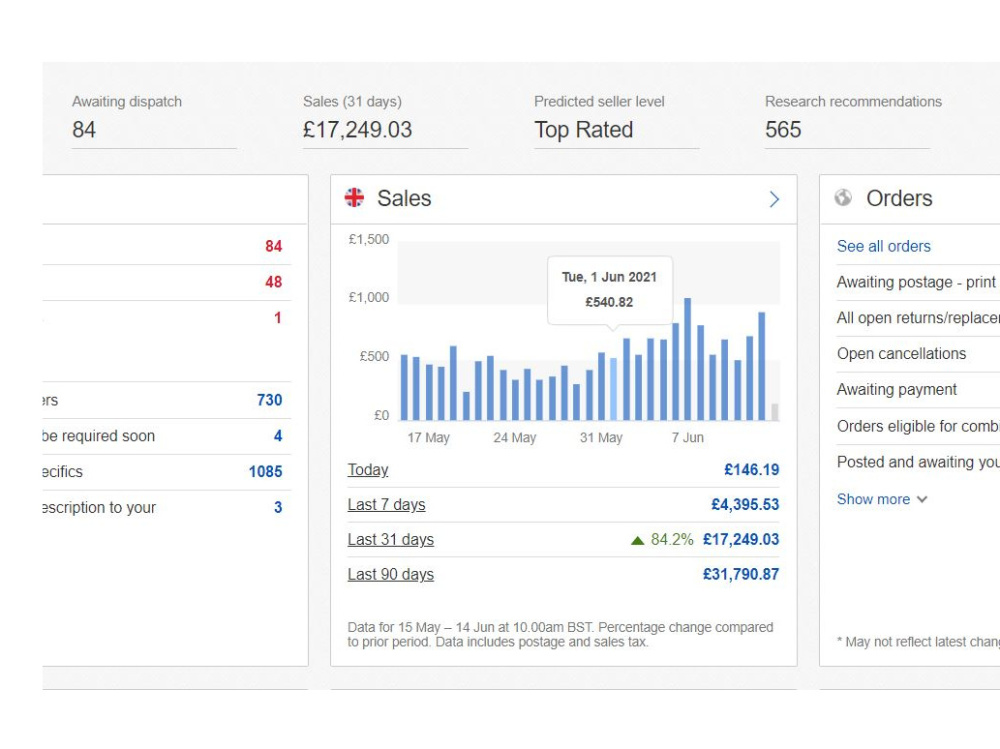Click the tallest bar in the sales chart
Image resolution: width=1000 pixels, height=749 pixels.
click(x=688, y=359)
